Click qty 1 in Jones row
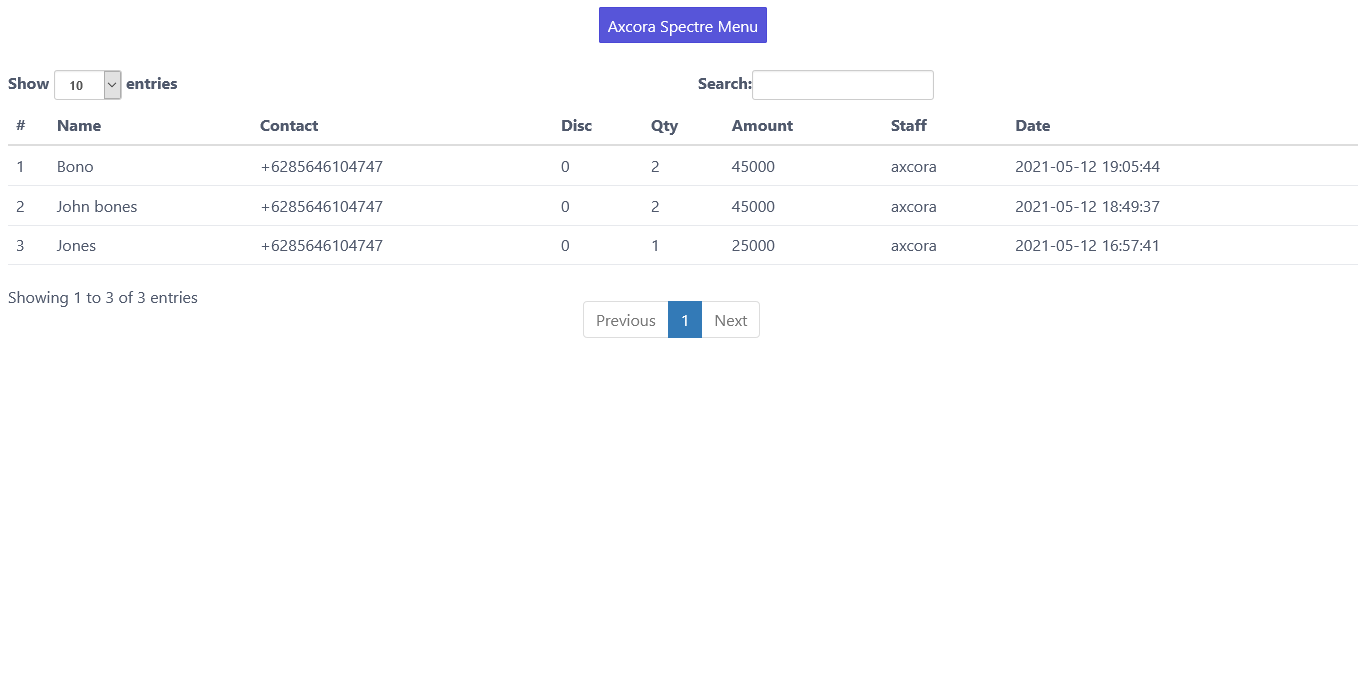Viewport: 1366px width, 693px height. (655, 246)
